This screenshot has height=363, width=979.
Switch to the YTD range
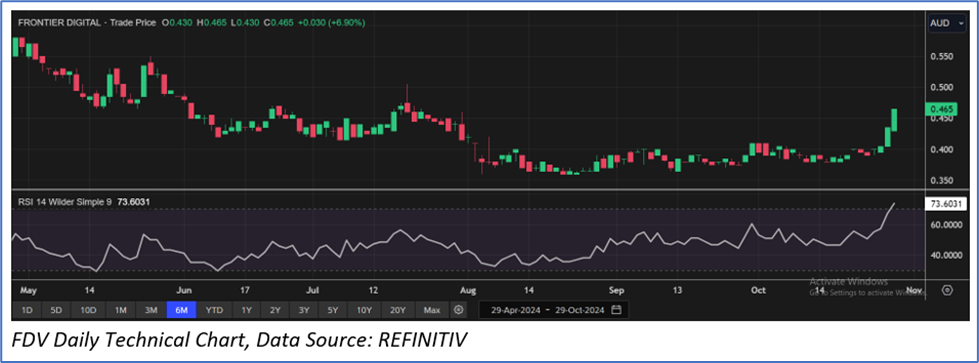(x=214, y=310)
